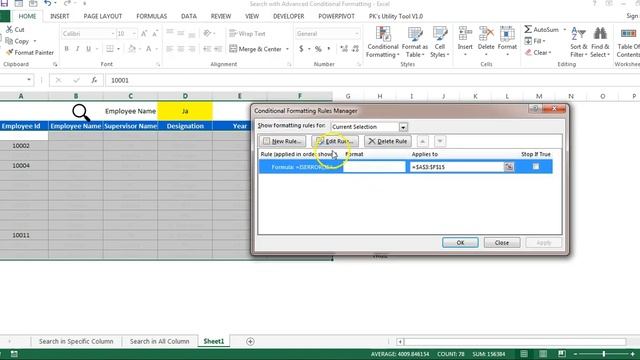Image resolution: width=640 pixels, height=360 pixels.
Task: Apply Accounting Number Format dollar icon
Action: 301,49
